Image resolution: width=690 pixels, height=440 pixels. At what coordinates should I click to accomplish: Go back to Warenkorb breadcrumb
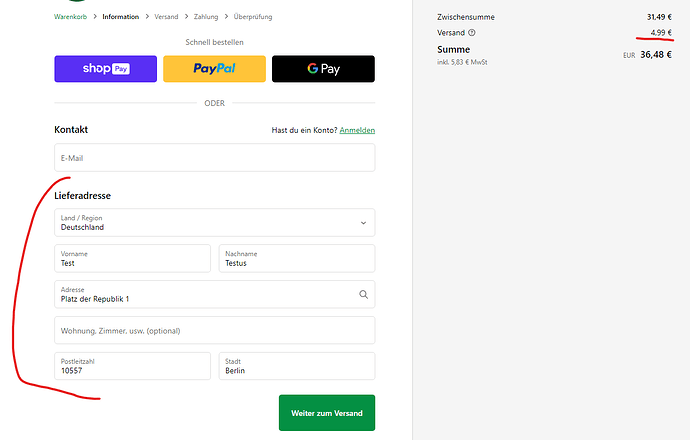(x=72, y=17)
